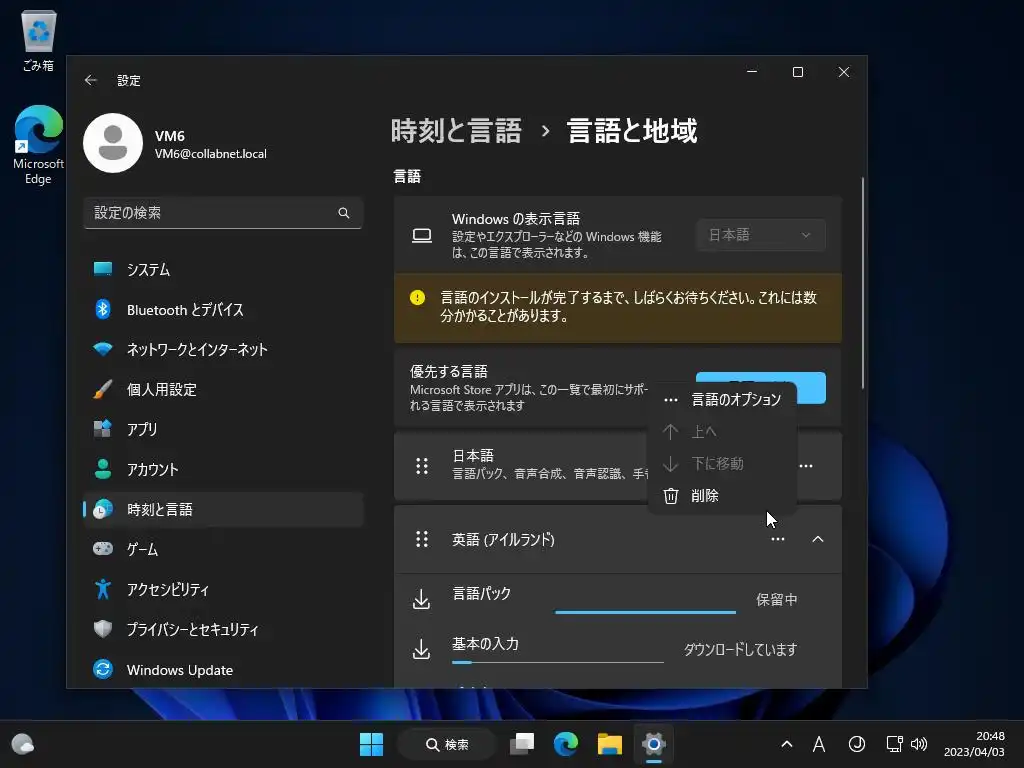Click the IME mode tray icon
The height and width of the screenshot is (768, 1024).
click(x=856, y=744)
